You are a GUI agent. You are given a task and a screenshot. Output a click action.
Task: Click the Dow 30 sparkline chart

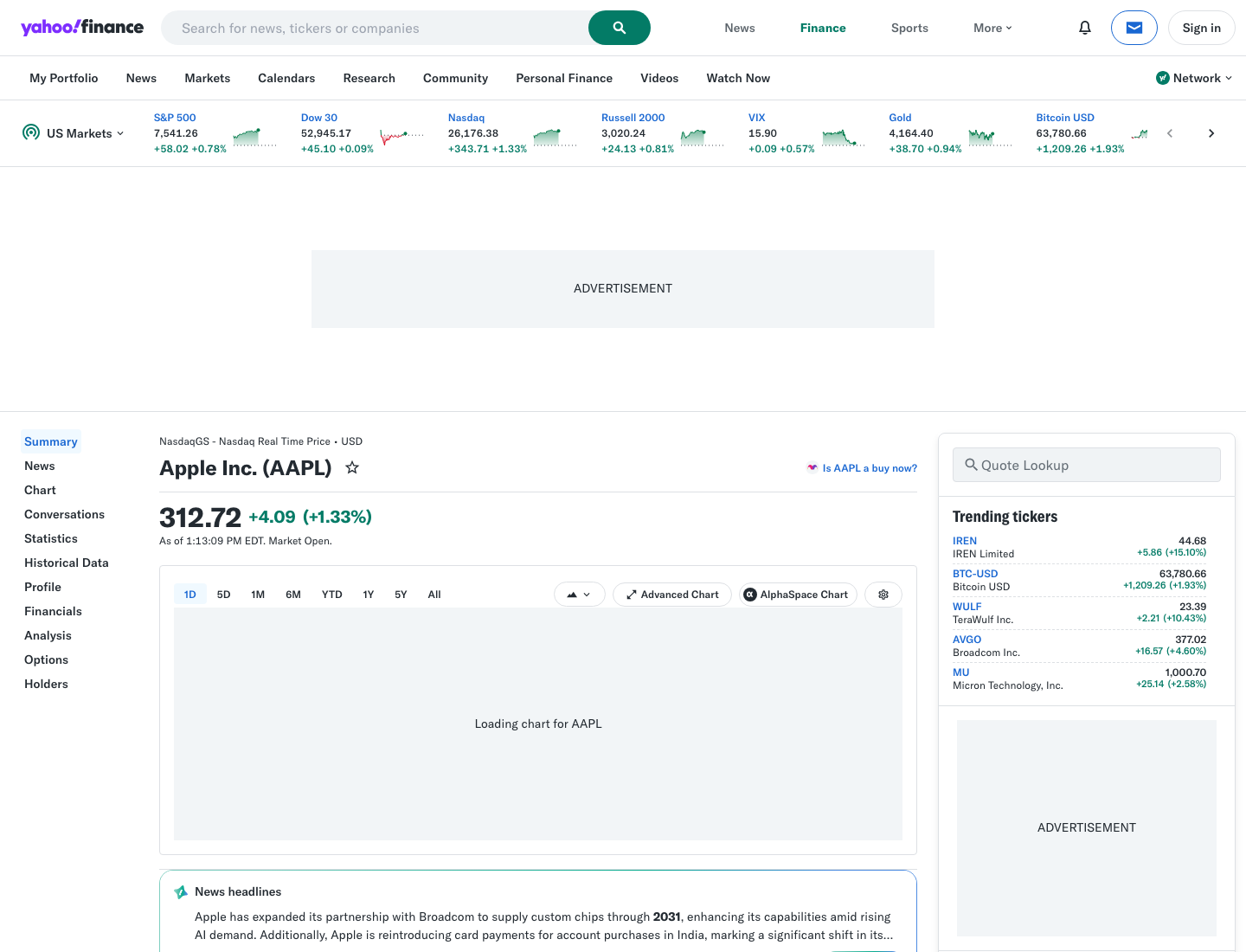point(401,137)
